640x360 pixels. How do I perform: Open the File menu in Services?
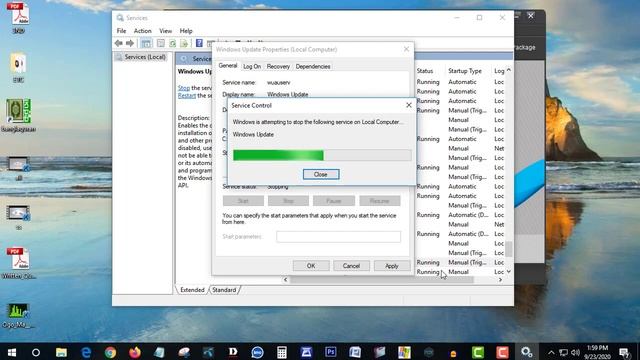pyautogui.click(x=121, y=31)
